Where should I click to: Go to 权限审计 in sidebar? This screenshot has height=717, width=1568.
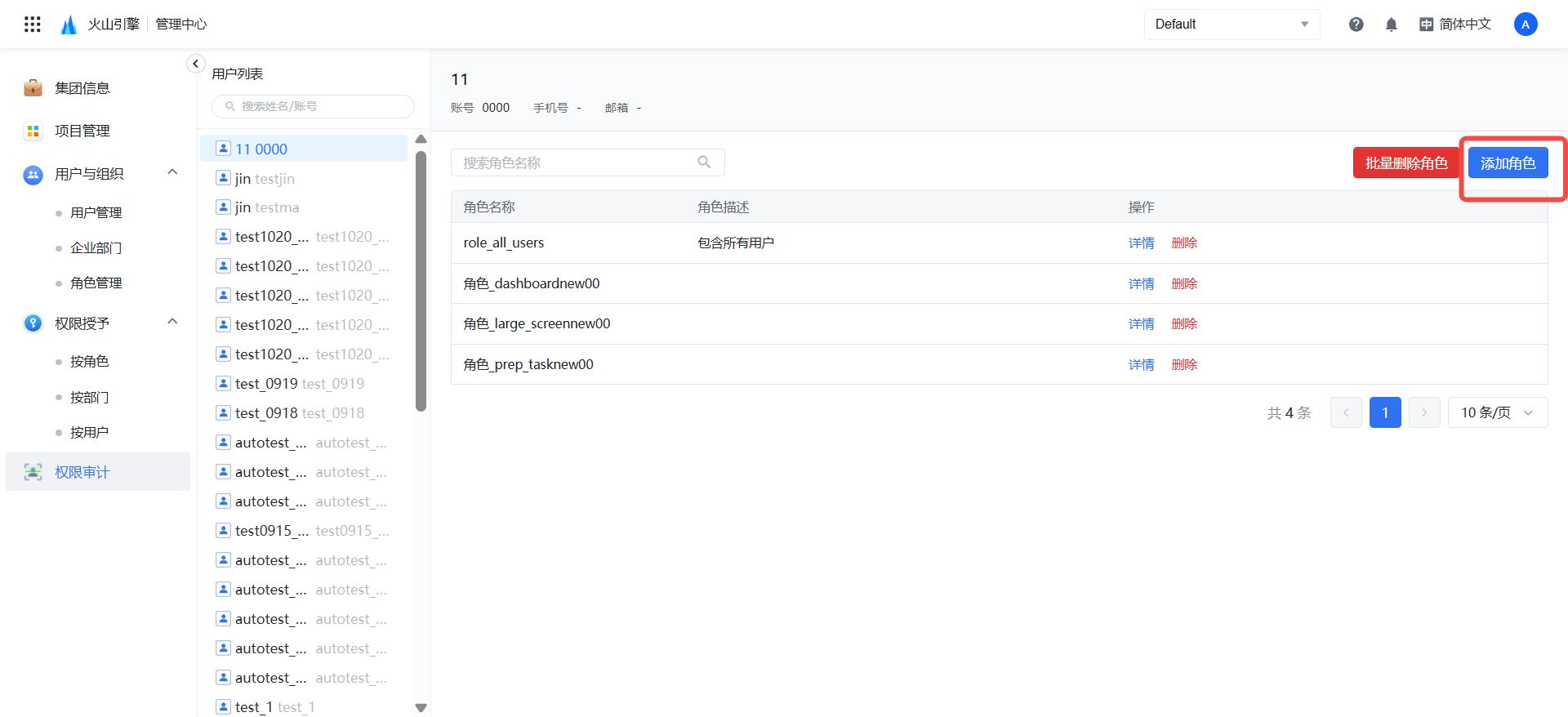click(82, 472)
